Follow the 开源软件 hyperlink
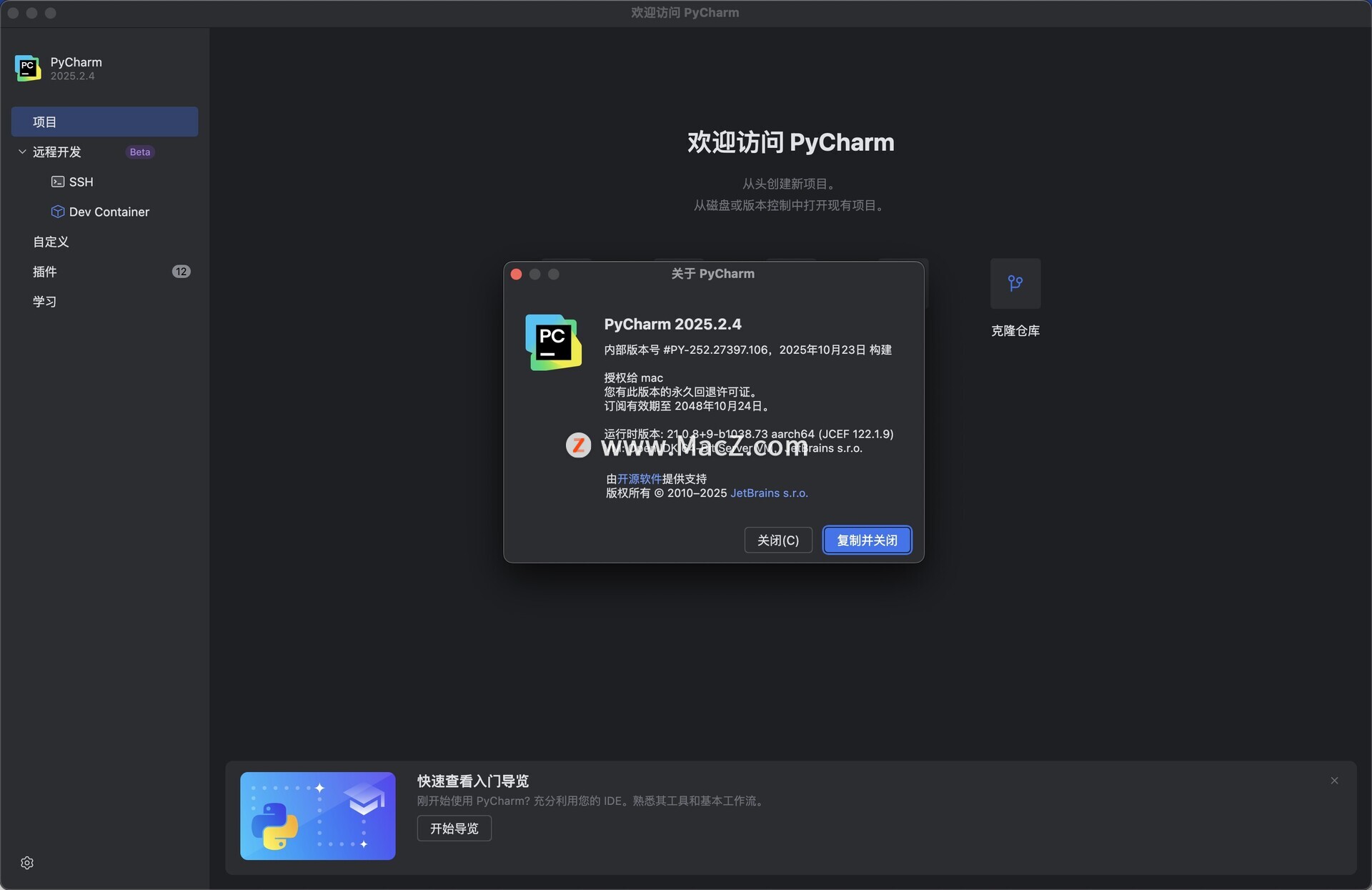1372x890 pixels. (x=639, y=479)
